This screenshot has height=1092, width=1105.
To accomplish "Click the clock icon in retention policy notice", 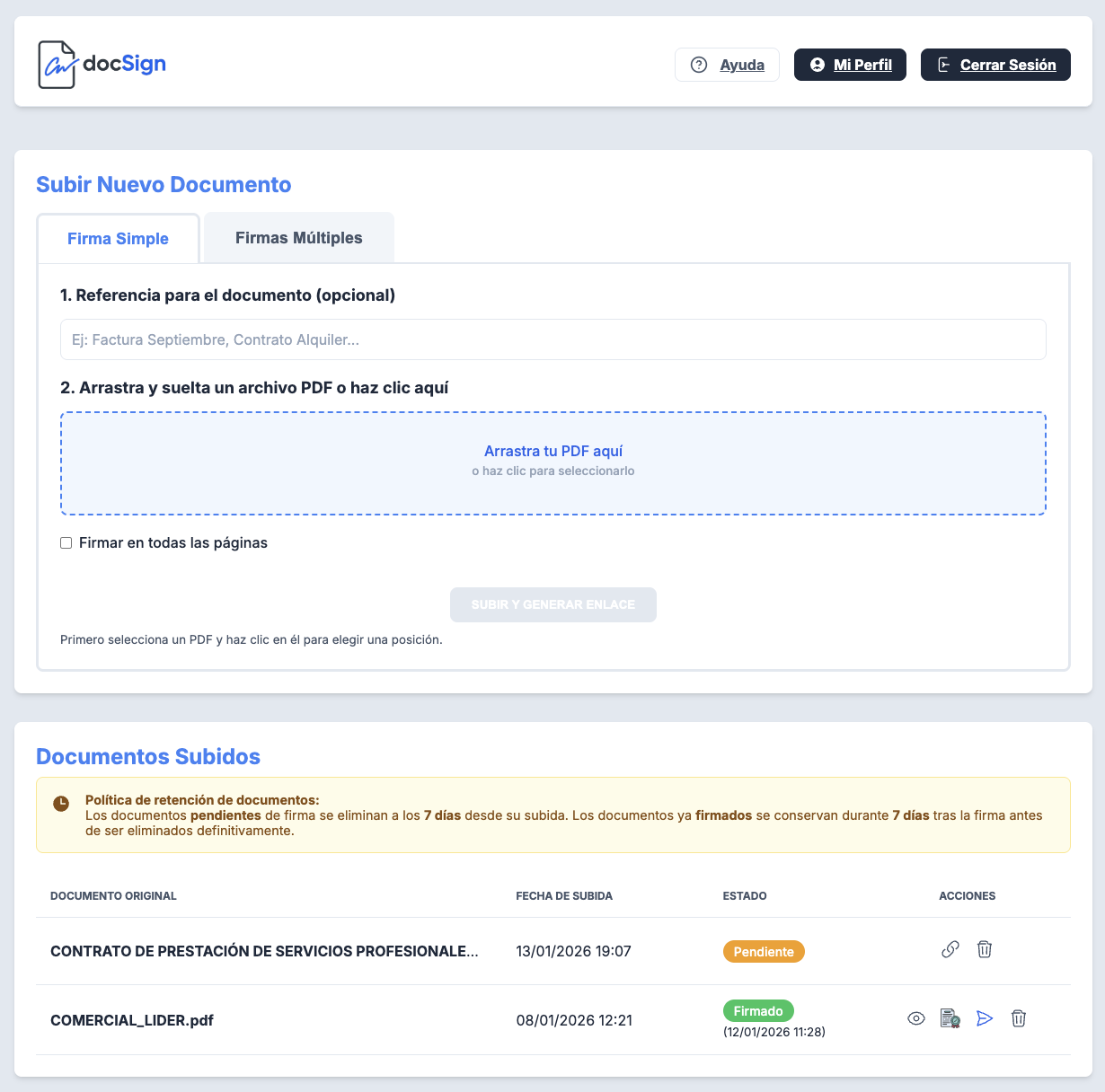I will 61,803.
